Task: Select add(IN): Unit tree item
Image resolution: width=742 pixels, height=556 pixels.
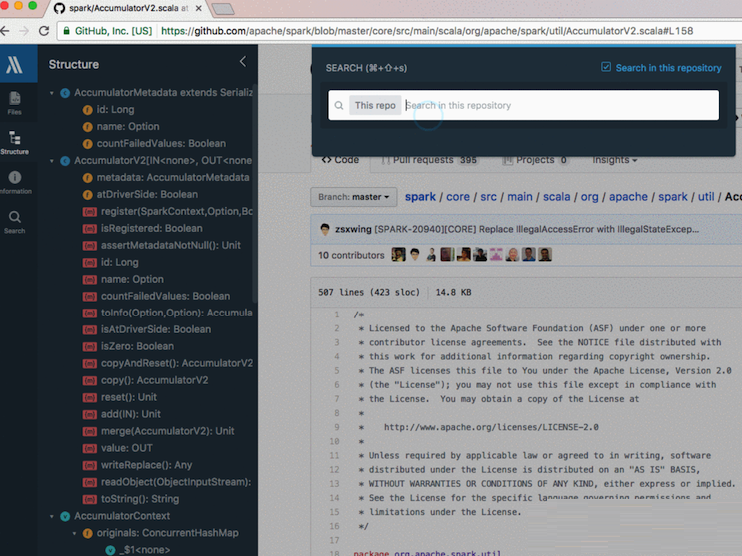Action: point(131,415)
